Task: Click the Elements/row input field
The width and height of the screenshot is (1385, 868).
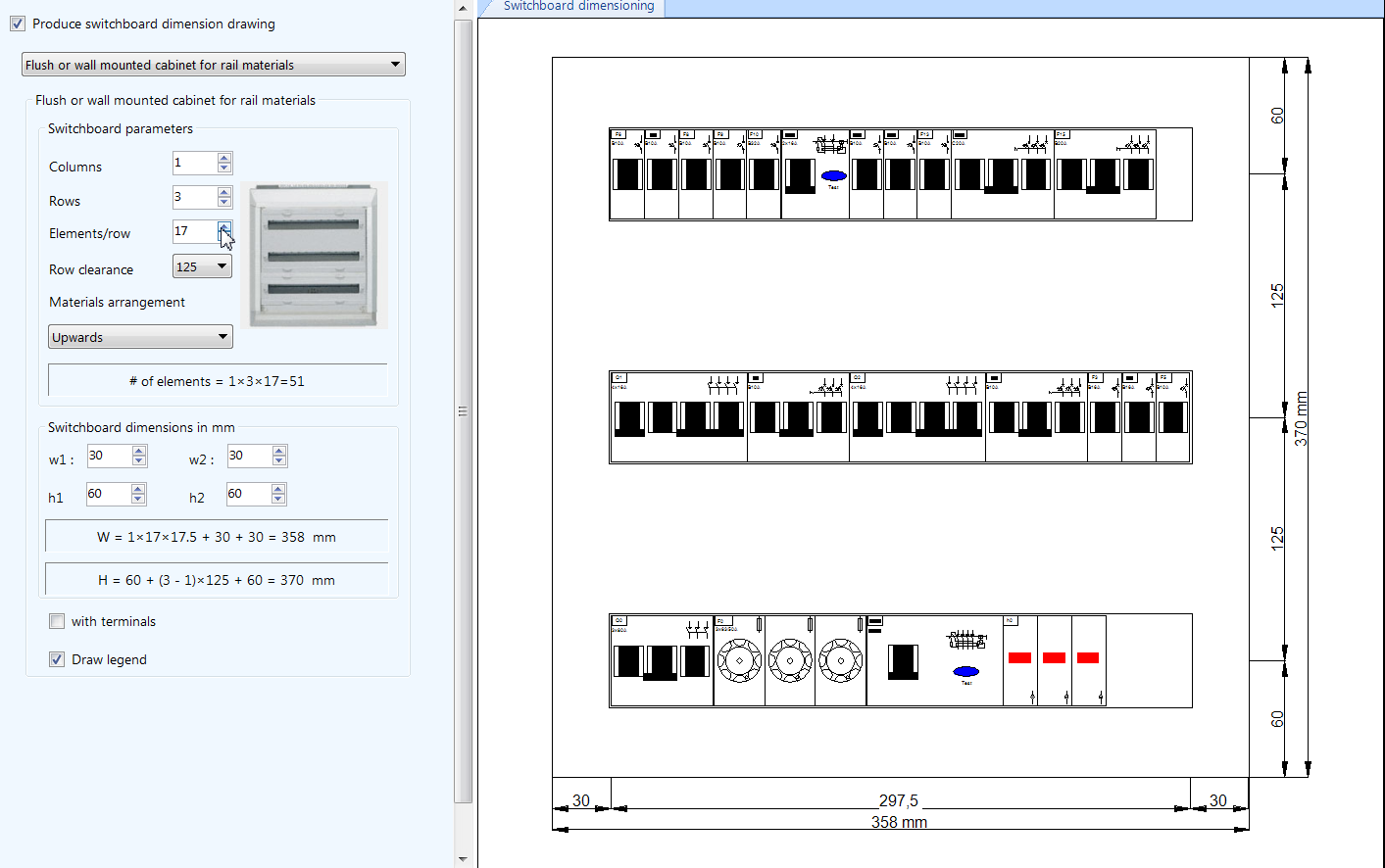Action: (x=194, y=231)
